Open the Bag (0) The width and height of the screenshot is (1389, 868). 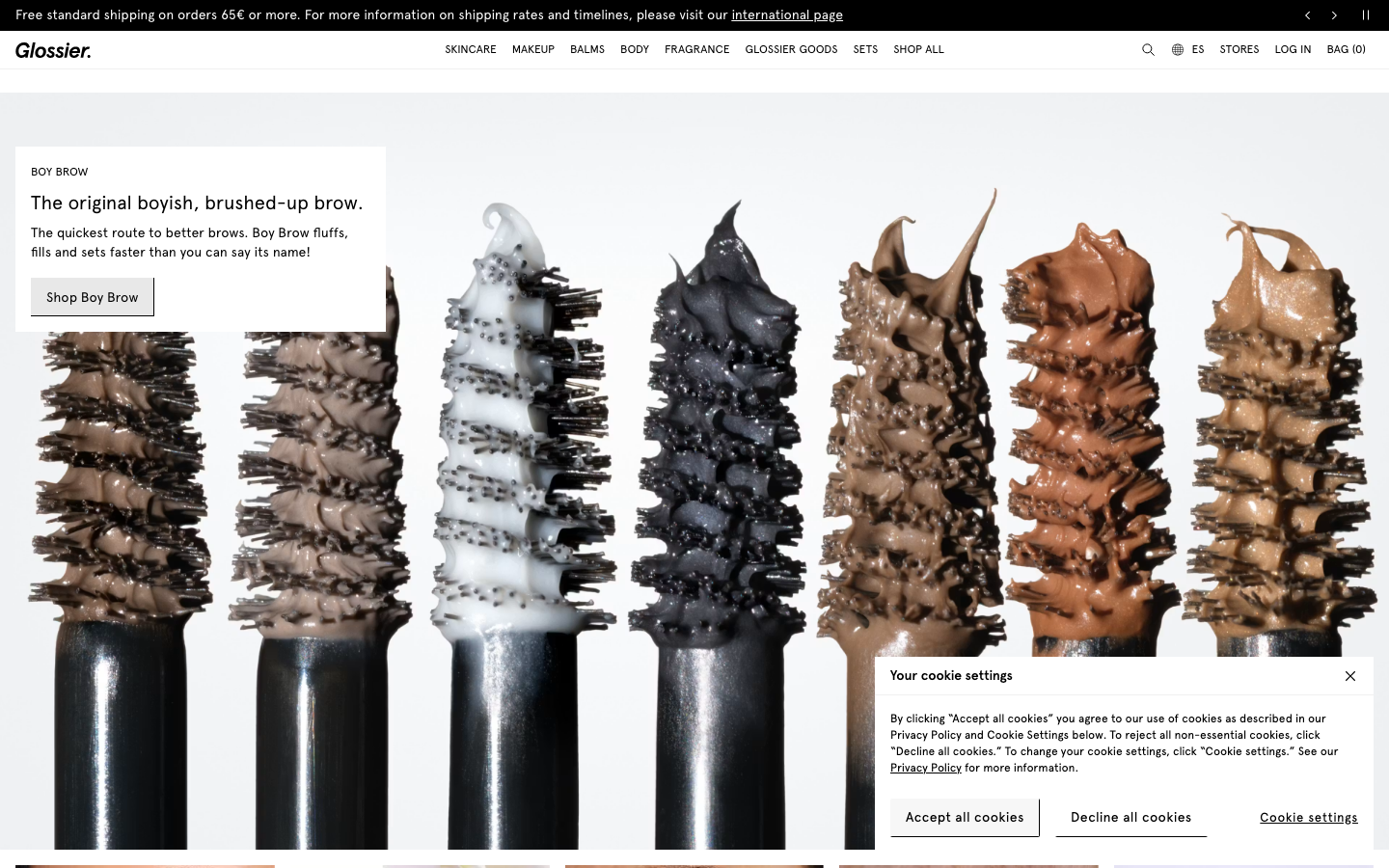[x=1347, y=49]
